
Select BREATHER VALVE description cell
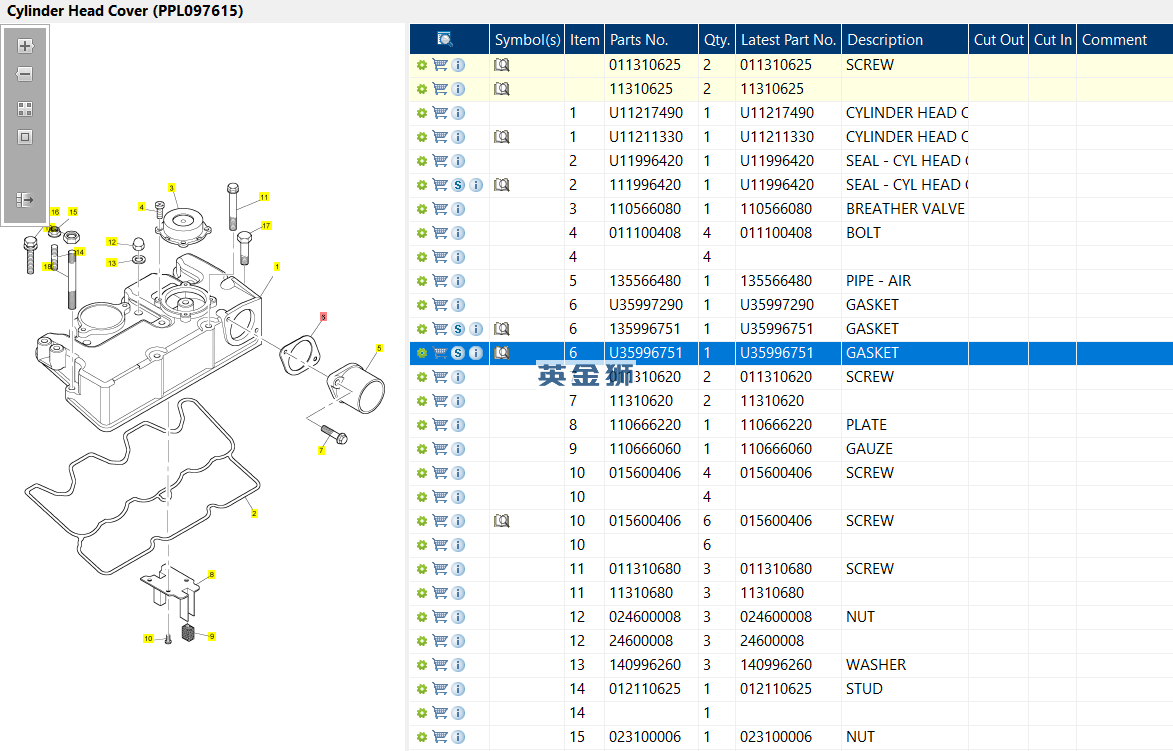point(905,209)
